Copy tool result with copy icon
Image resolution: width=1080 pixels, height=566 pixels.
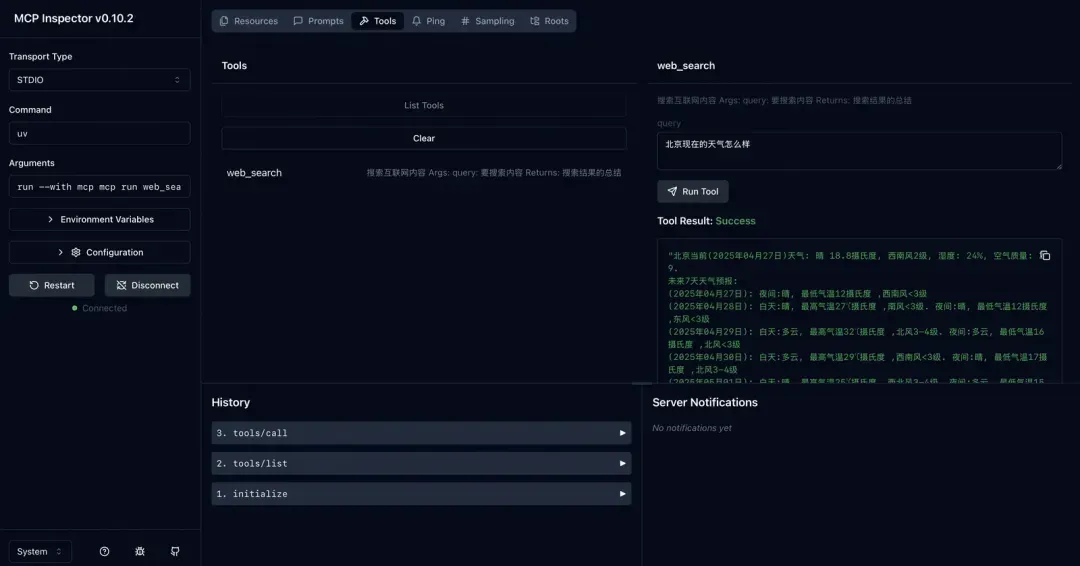[1045, 255]
